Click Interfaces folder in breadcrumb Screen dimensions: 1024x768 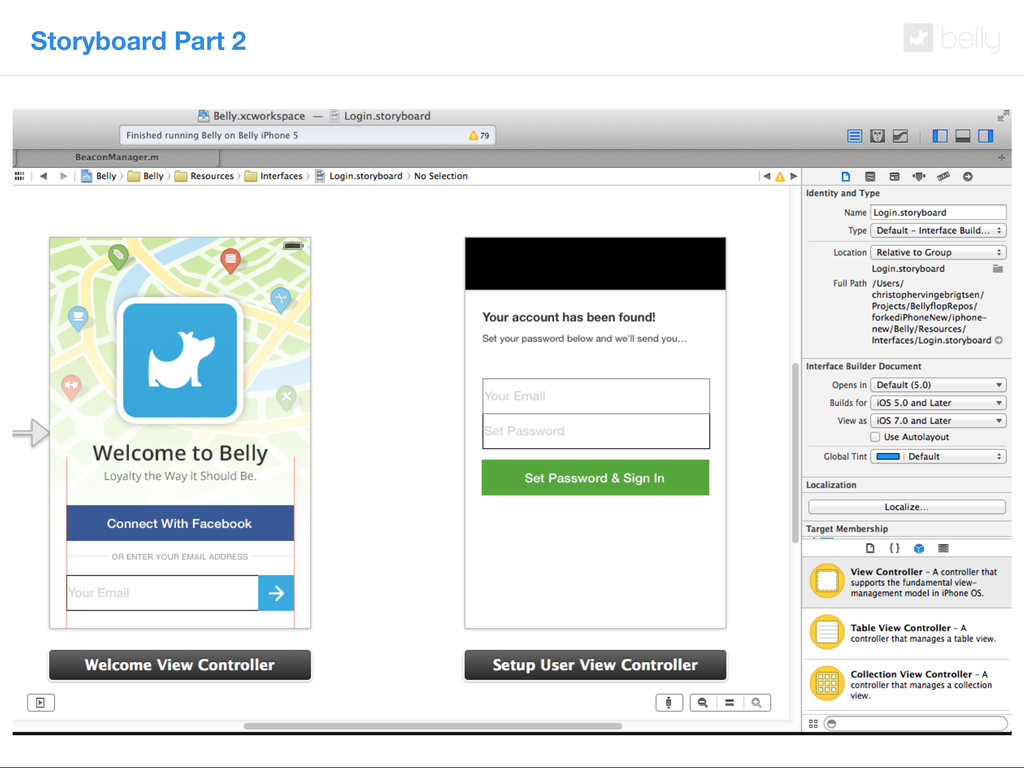[x=274, y=176]
